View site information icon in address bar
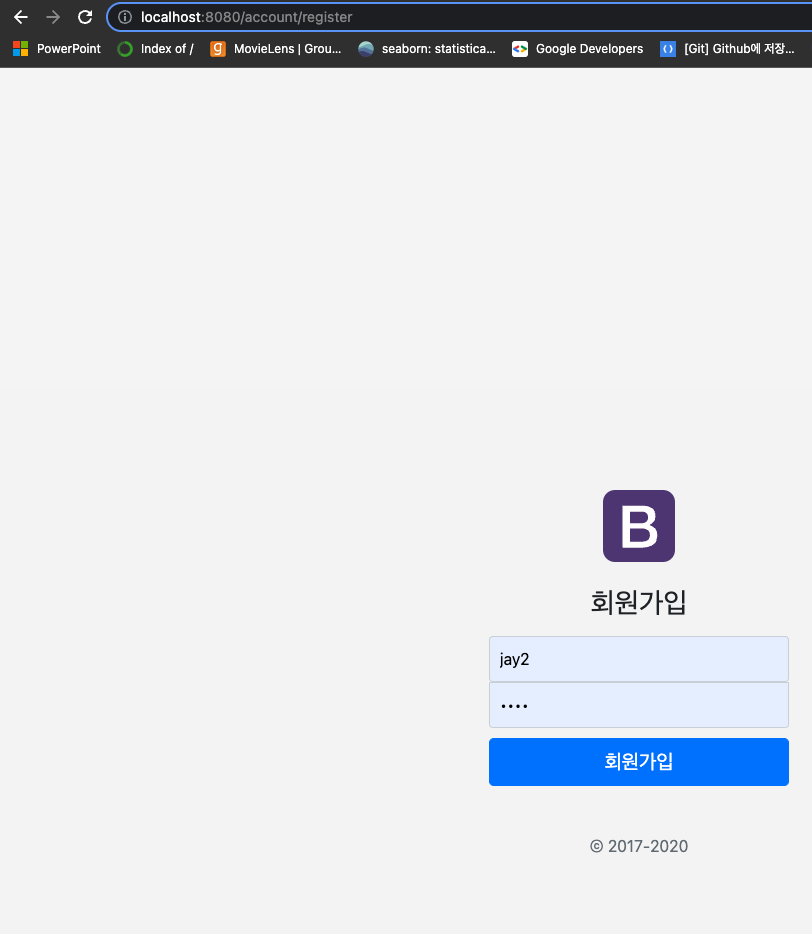Viewport: 812px width, 934px height. pyautogui.click(x=125, y=17)
